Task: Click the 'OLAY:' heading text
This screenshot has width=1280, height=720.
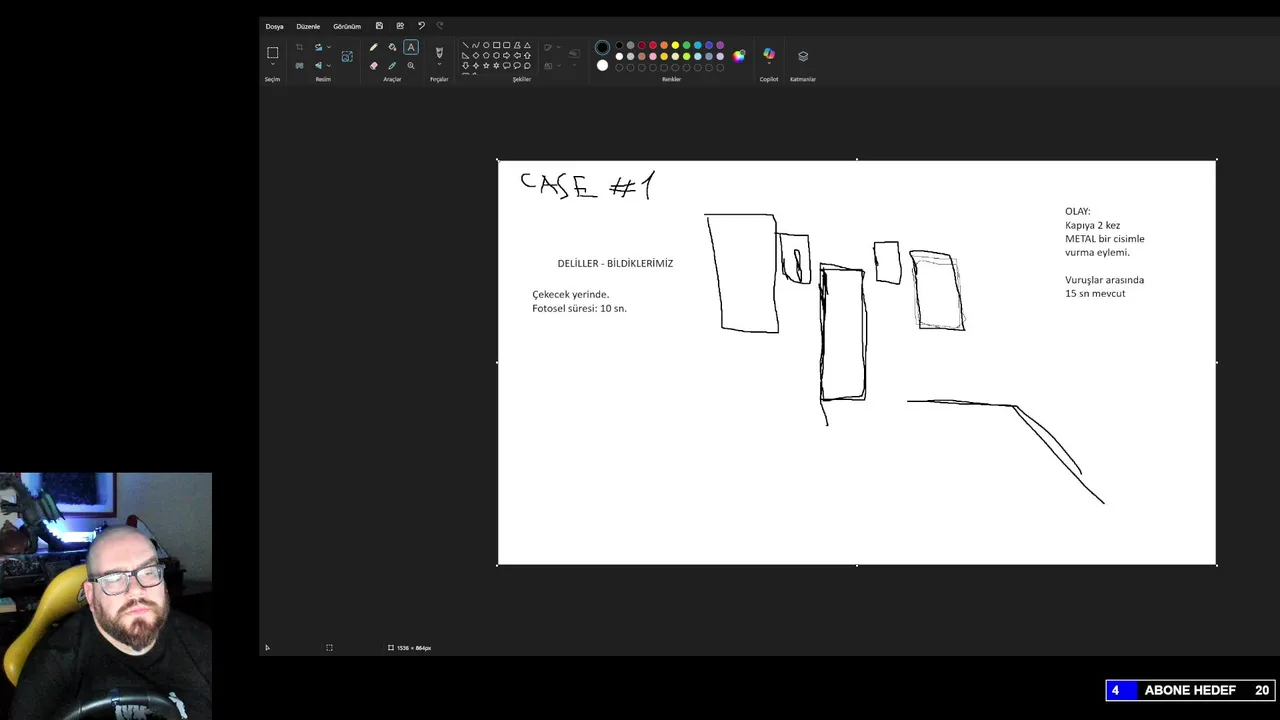Action: point(1077,212)
